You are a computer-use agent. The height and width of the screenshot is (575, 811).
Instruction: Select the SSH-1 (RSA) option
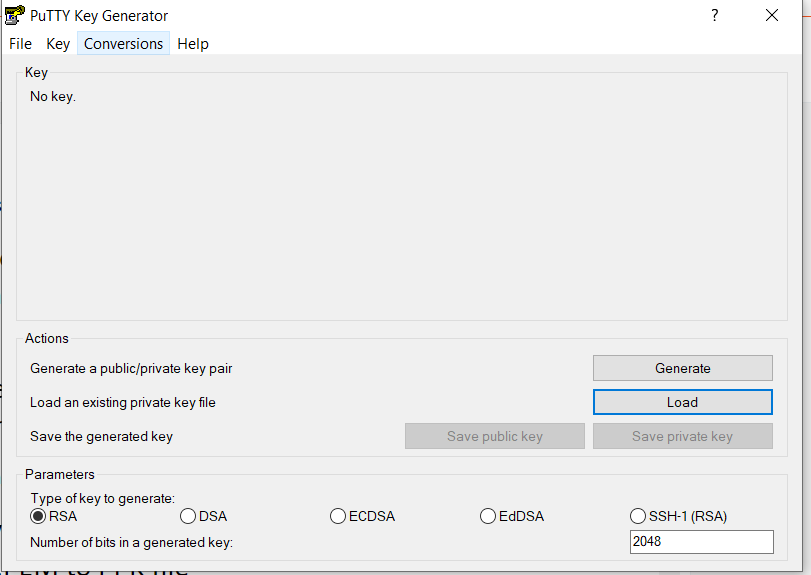(638, 516)
